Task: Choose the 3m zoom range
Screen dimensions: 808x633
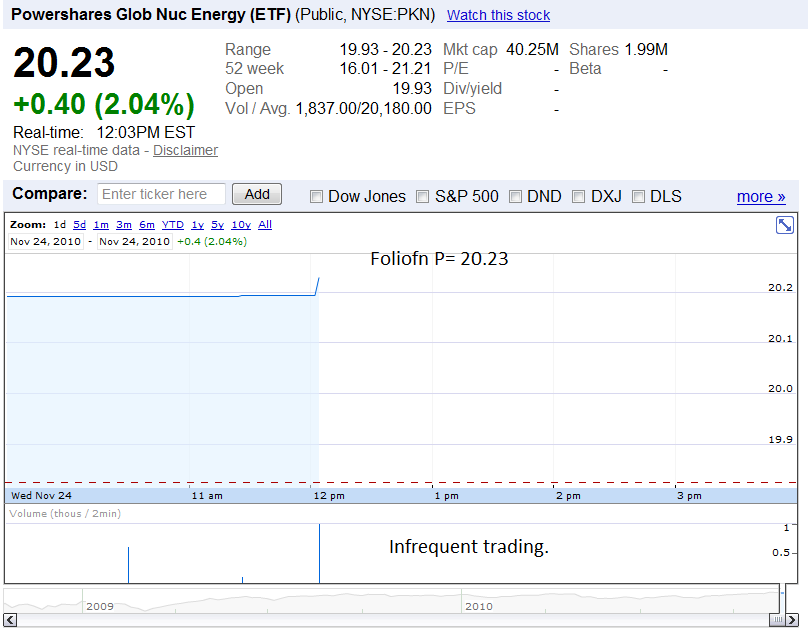Action: tap(124, 225)
